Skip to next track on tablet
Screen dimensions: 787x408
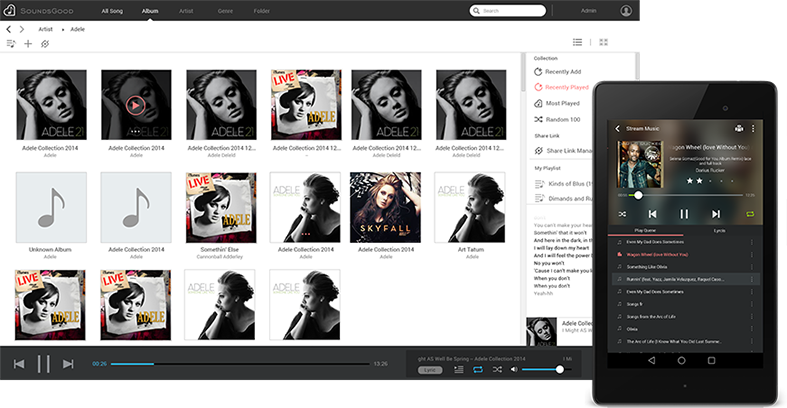click(716, 214)
